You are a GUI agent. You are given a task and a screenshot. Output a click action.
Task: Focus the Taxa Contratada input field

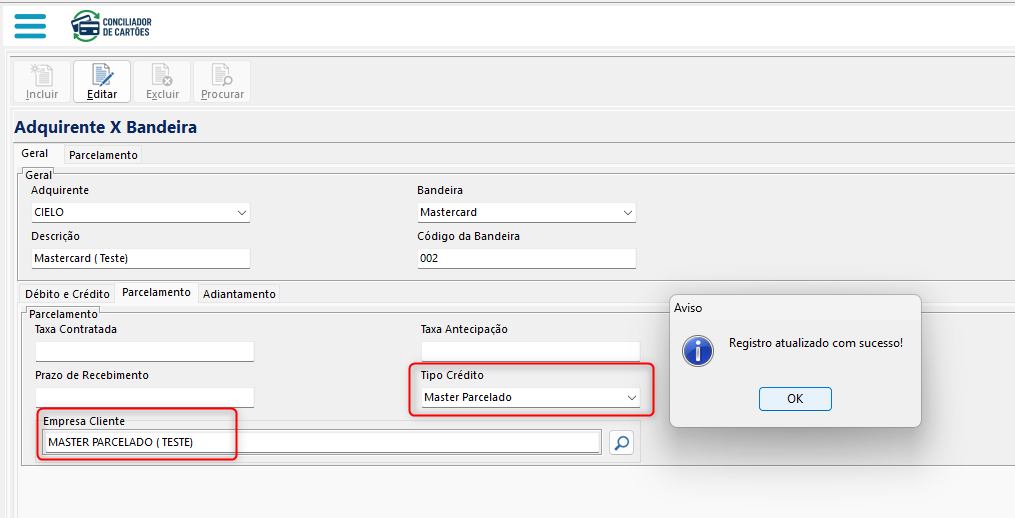pyautogui.click(x=144, y=351)
